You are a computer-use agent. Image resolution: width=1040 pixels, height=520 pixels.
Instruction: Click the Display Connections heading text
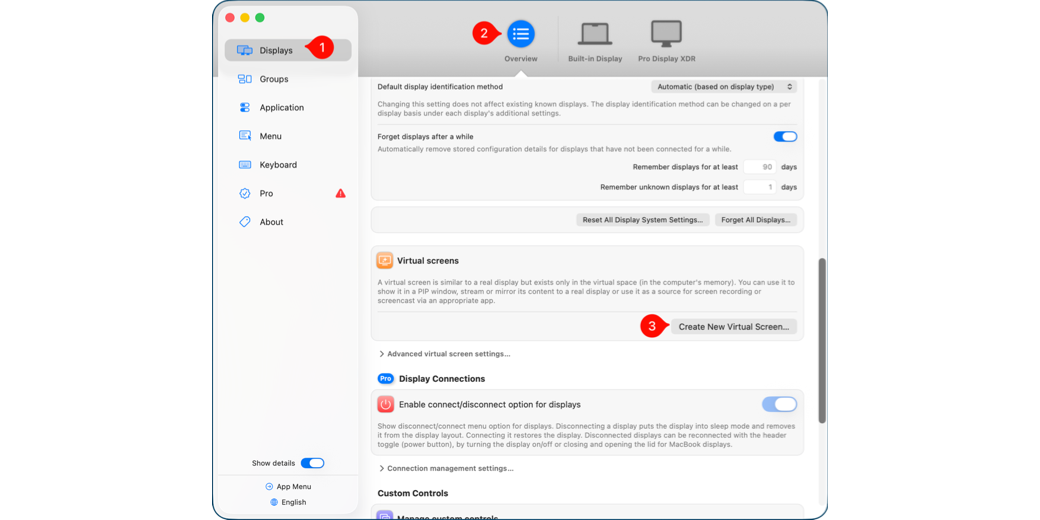(x=442, y=379)
